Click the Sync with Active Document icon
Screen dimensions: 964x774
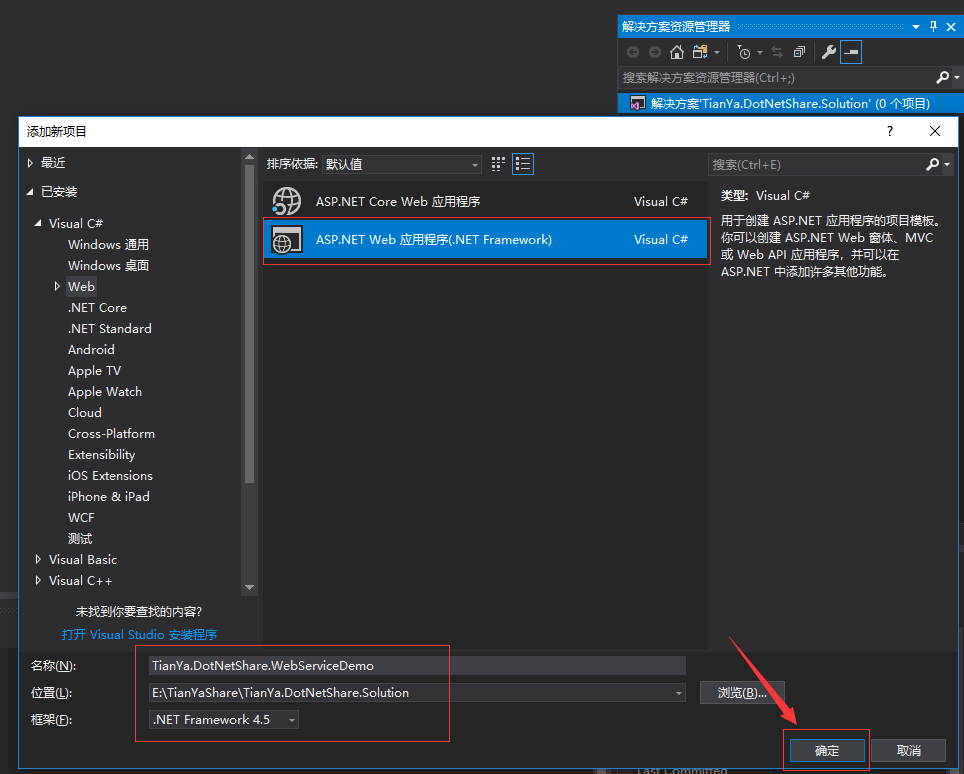(777, 52)
